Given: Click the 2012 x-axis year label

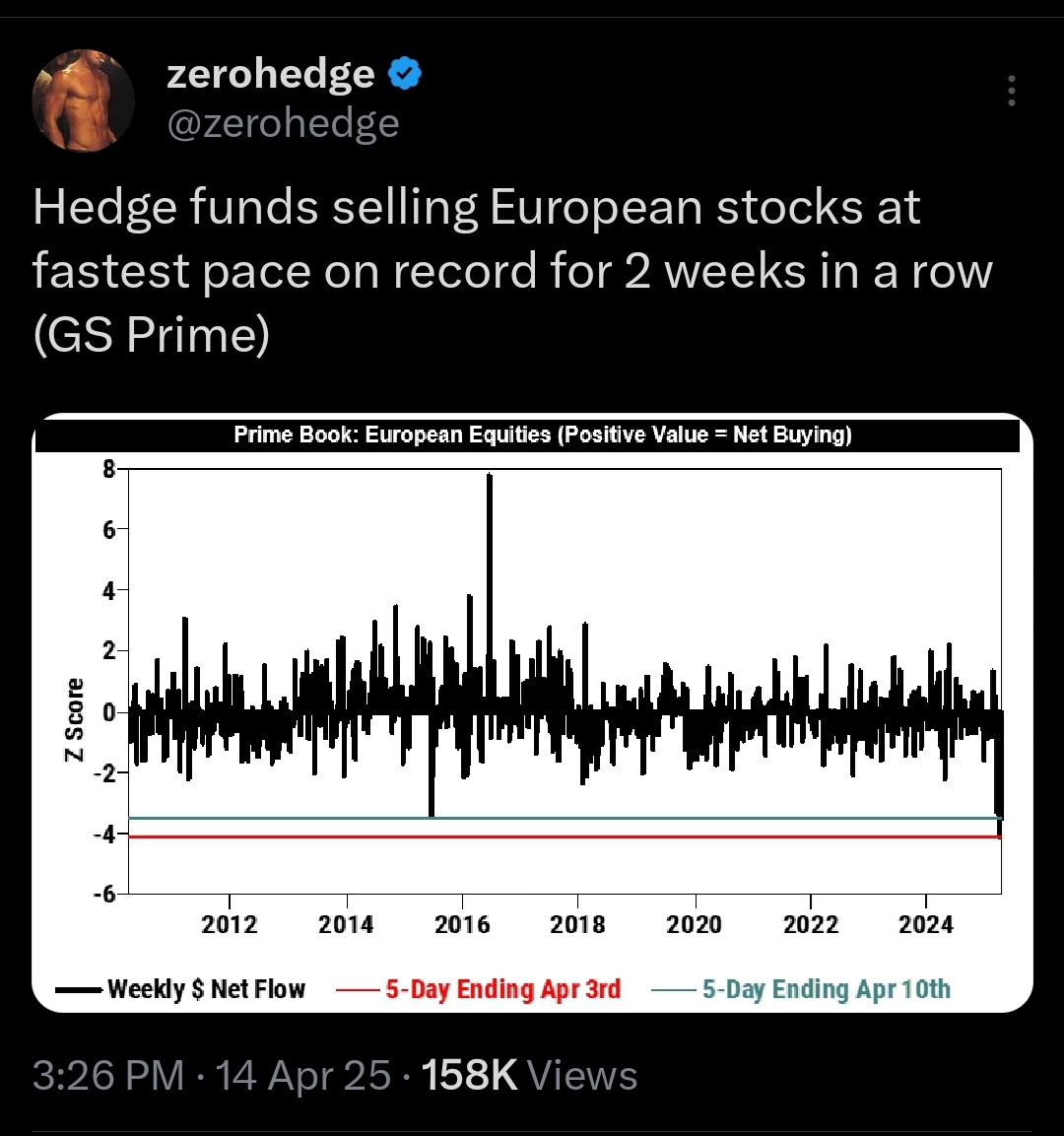Looking at the screenshot, I should (x=229, y=924).
